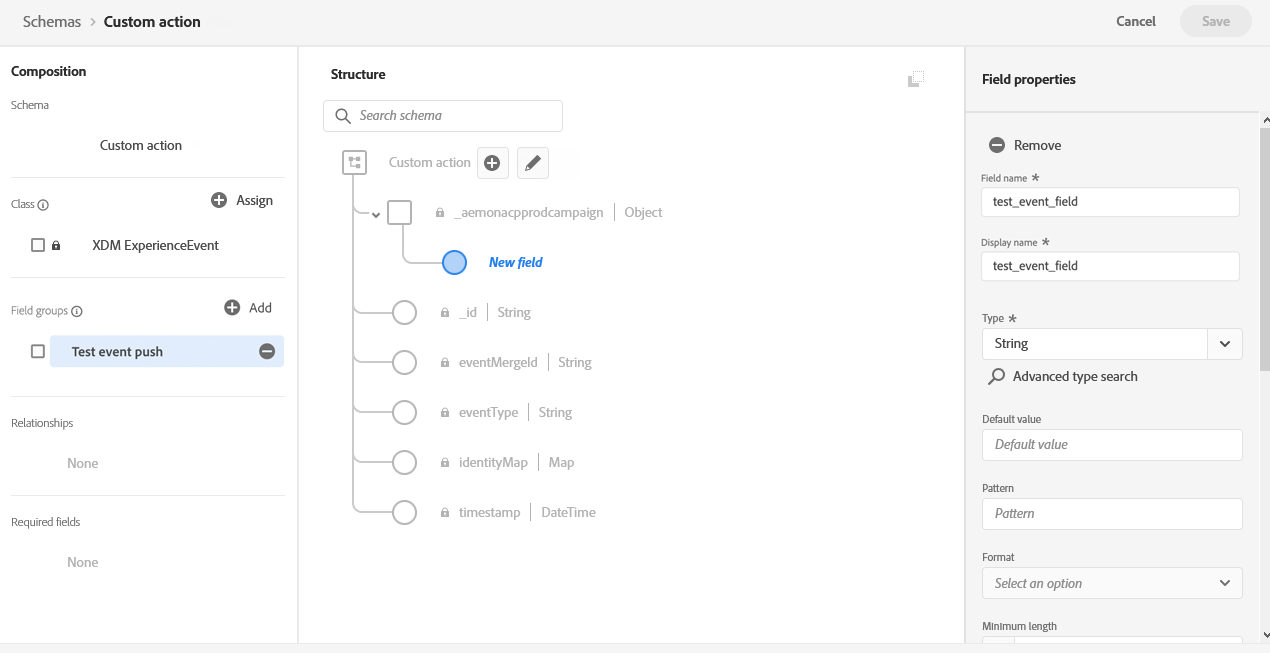Remove the Test event push field group
This screenshot has height=653, width=1270.
267,351
